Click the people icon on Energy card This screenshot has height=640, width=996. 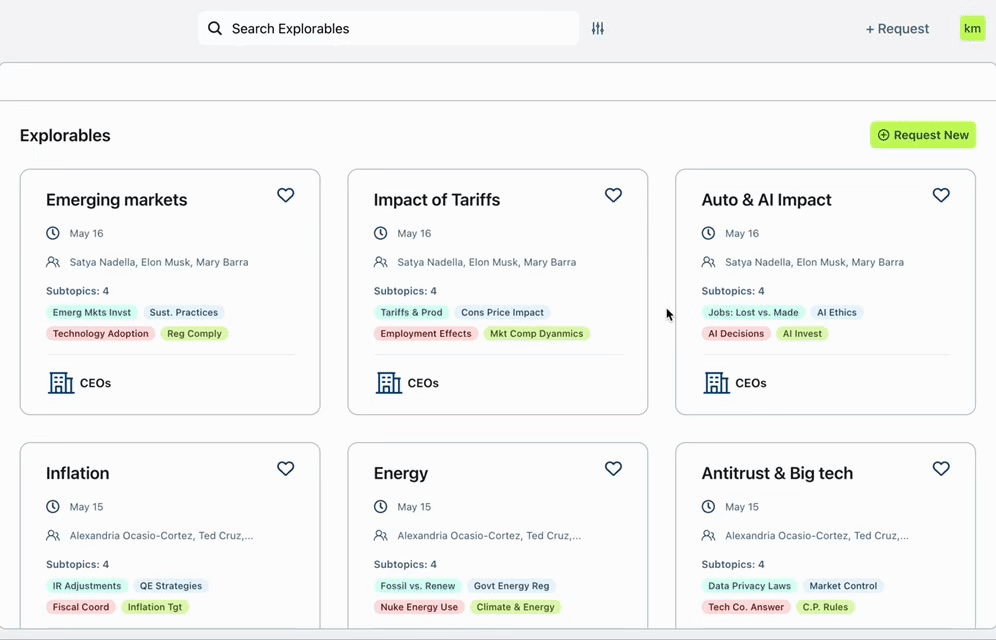pyautogui.click(x=380, y=535)
